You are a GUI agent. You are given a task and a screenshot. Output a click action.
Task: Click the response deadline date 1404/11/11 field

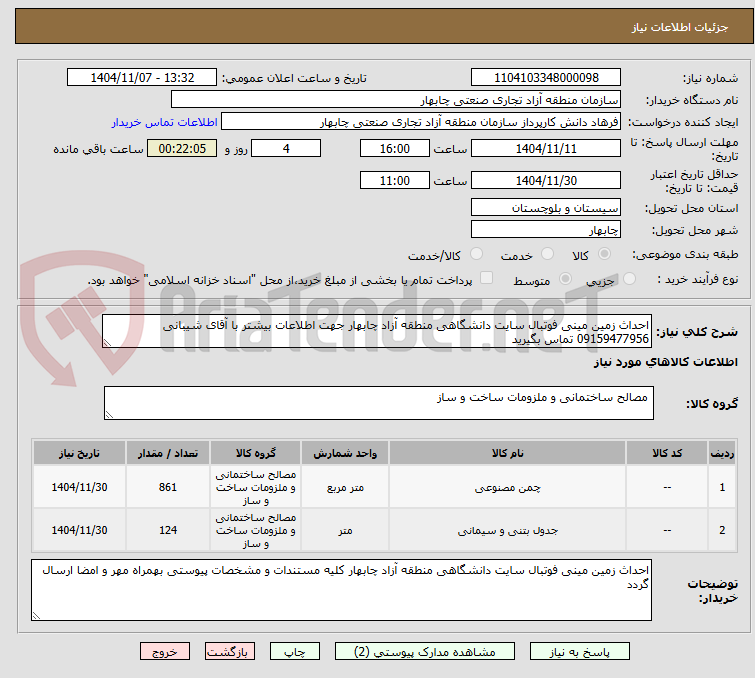coord(546,148)
